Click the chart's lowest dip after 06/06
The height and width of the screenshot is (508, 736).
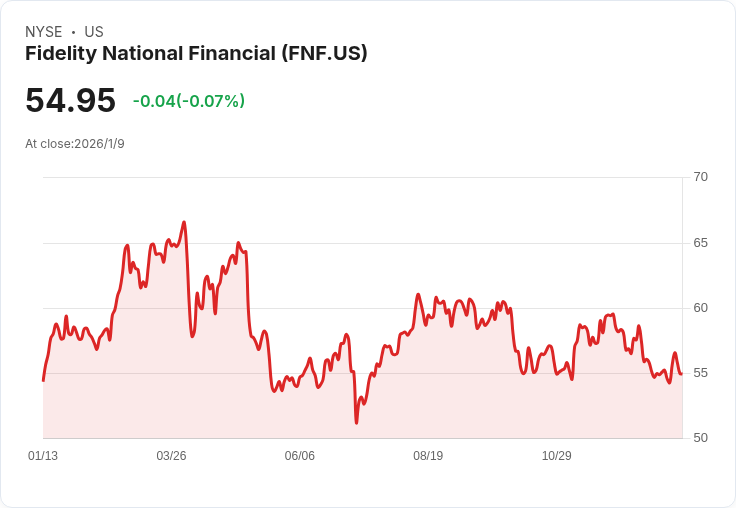pos(356,423)
